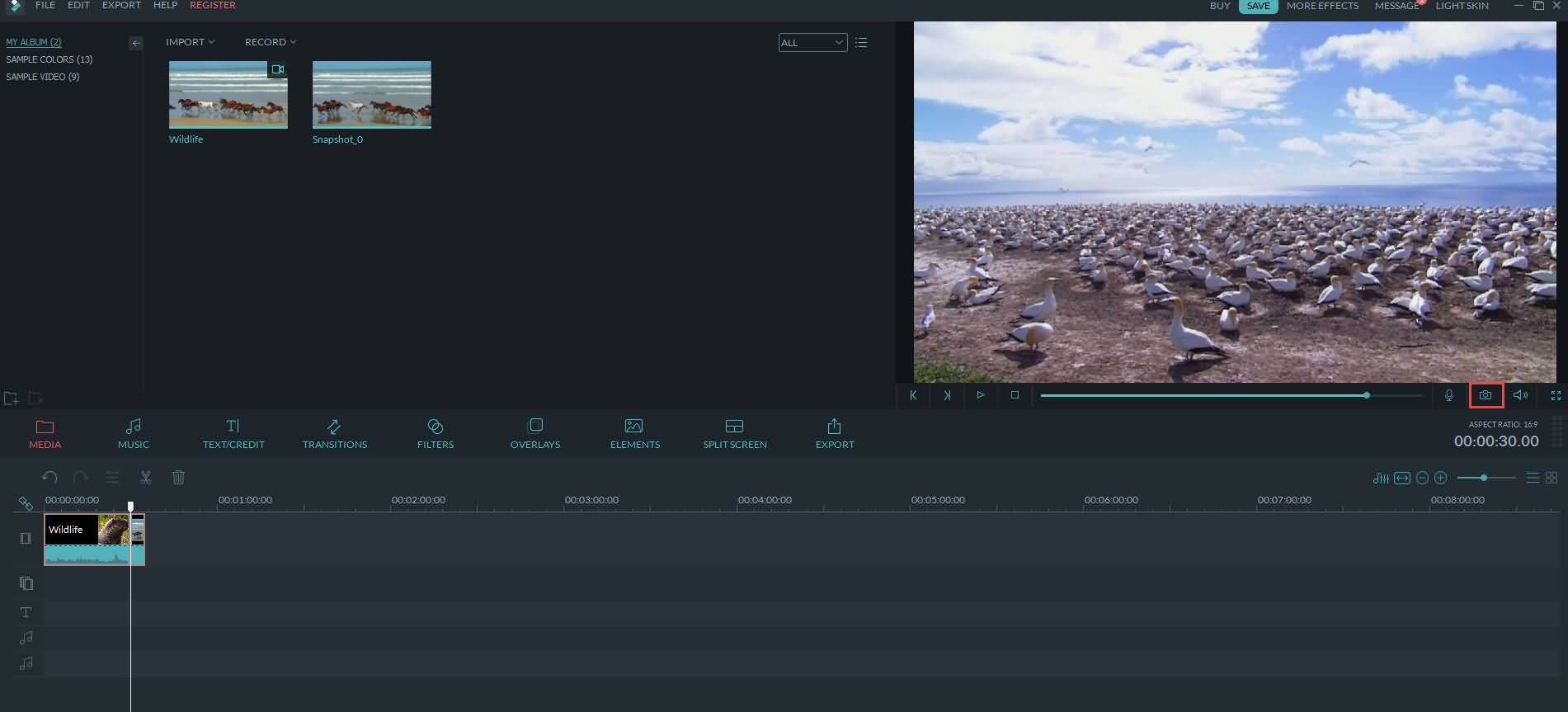Click the media sort list icon
Screen dimensions: 1568x712
coord(861,42)
